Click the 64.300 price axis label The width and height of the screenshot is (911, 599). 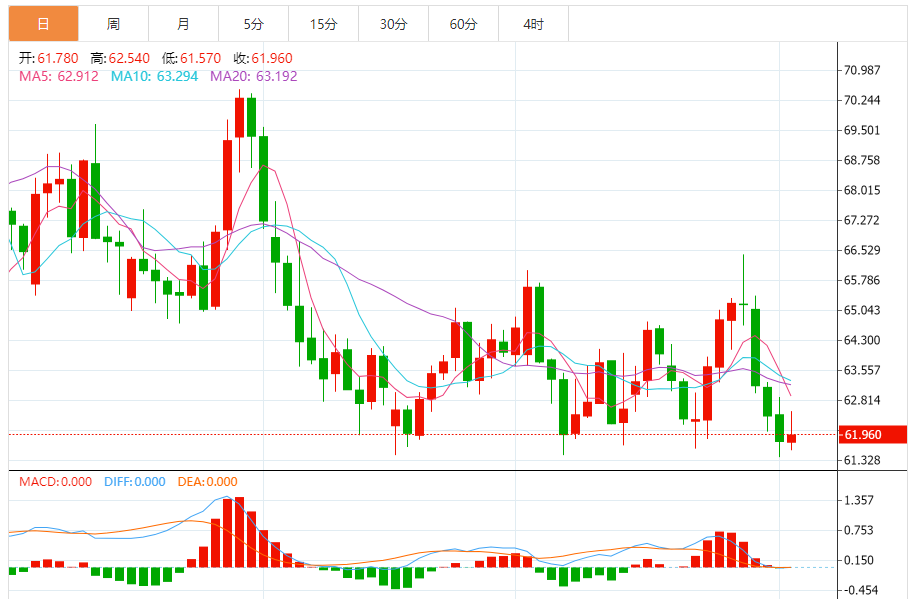(862, 340)
